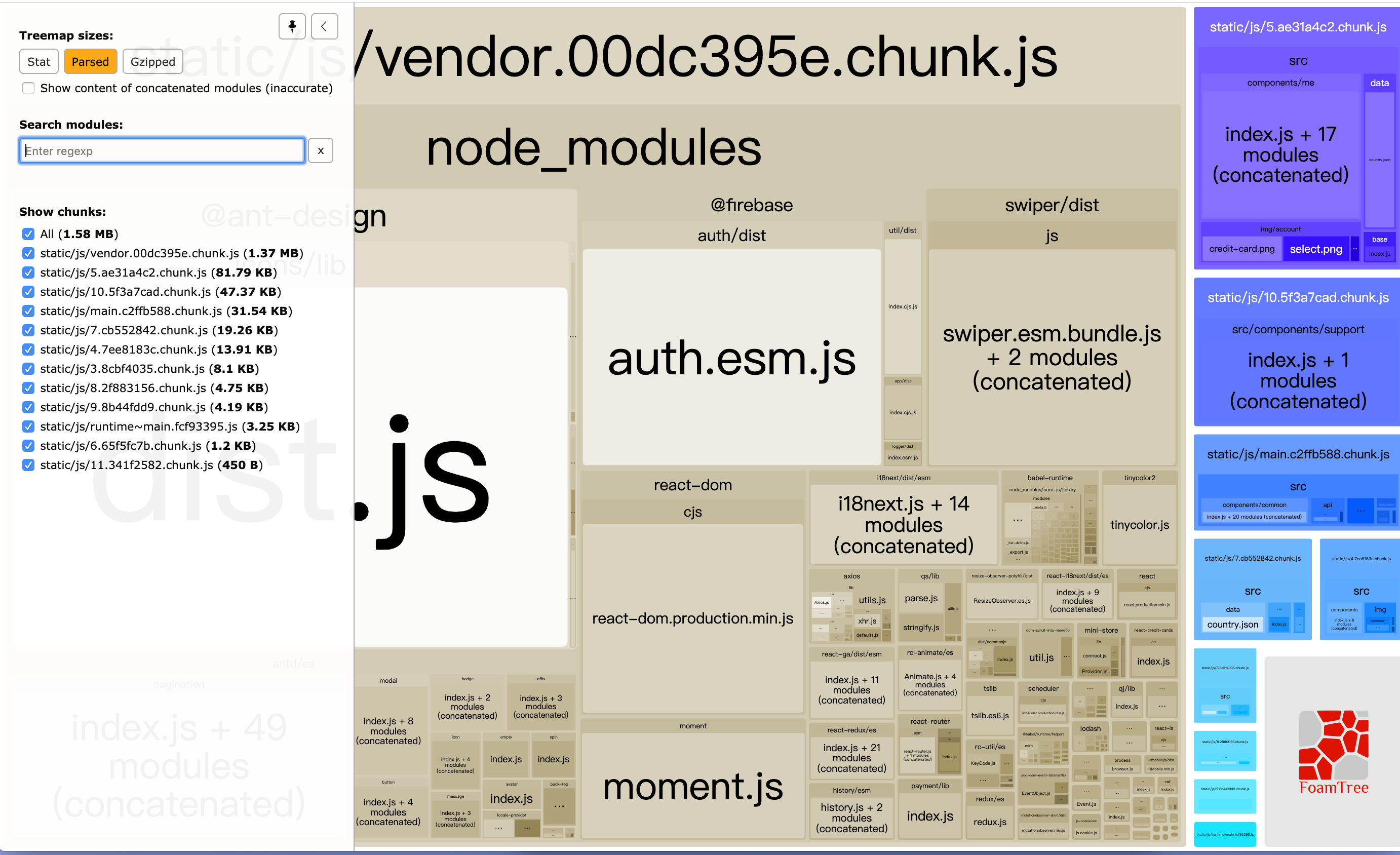Viewport: 1400px width, 855px height.
Task: Select the Stat tab view
Action: coord(39,62)
